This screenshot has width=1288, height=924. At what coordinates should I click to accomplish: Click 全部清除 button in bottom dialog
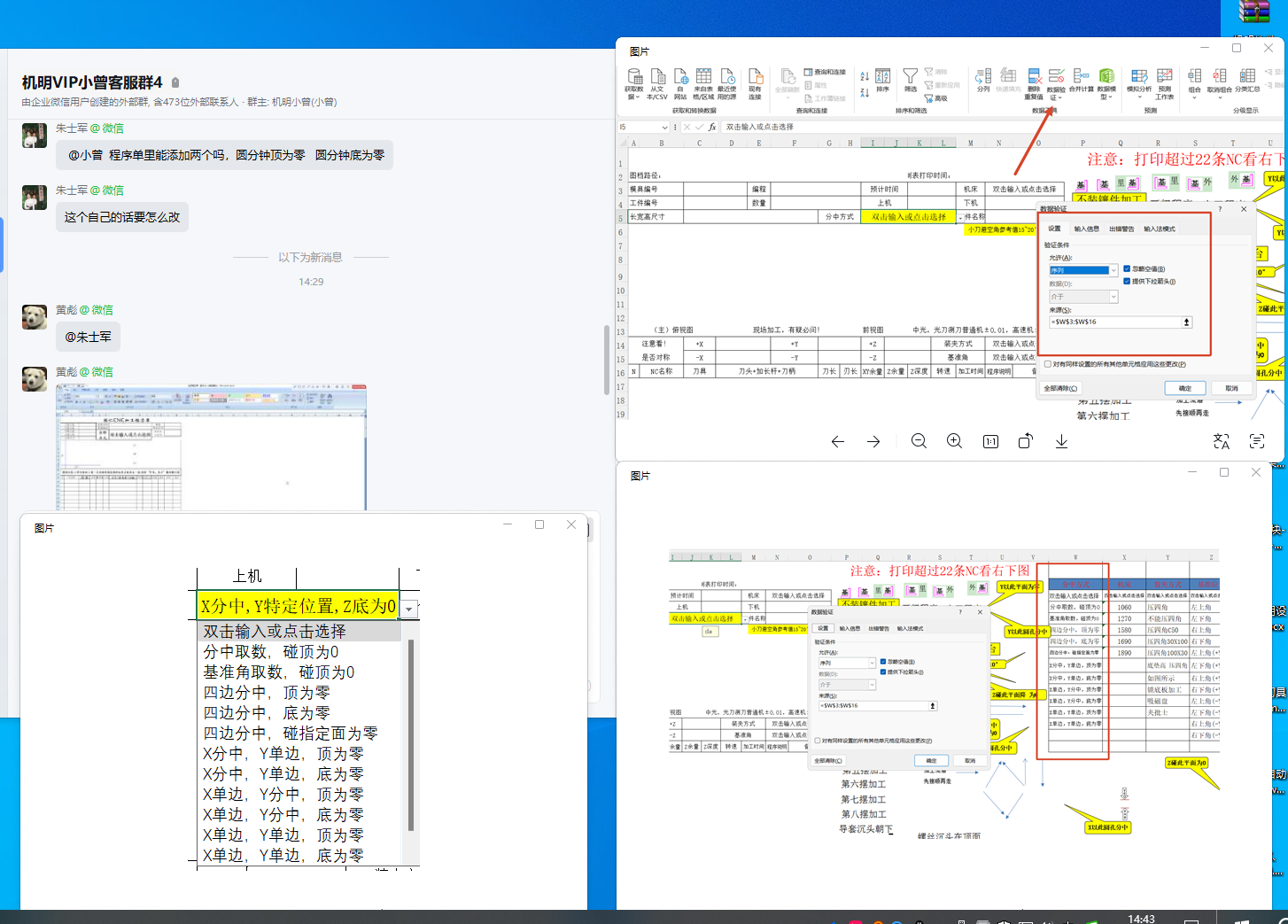828,760
